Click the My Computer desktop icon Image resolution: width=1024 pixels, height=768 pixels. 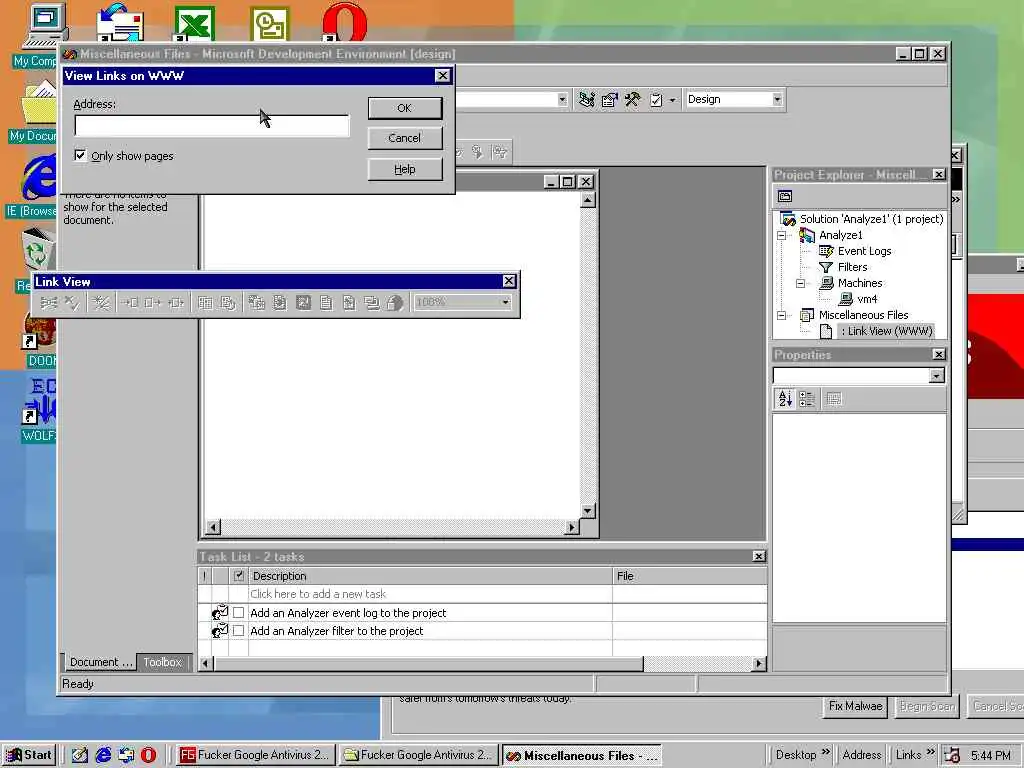tap(44, 26)
